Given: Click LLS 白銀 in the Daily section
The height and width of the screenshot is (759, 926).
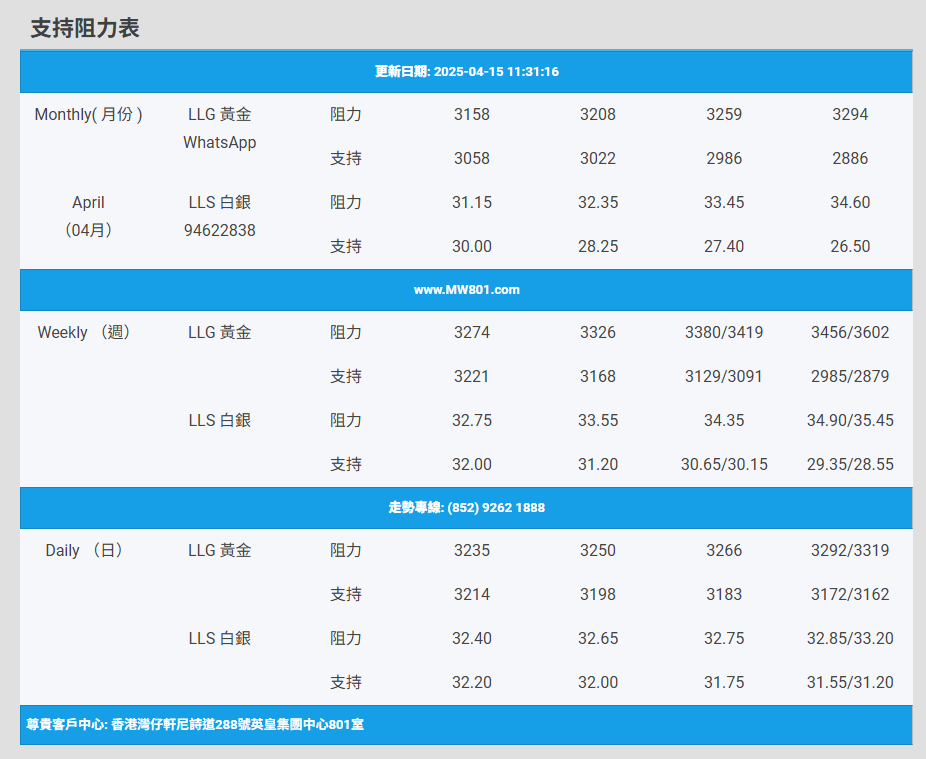Looking at the screenshot, I should pyautogui.click(x=220, y=638).
